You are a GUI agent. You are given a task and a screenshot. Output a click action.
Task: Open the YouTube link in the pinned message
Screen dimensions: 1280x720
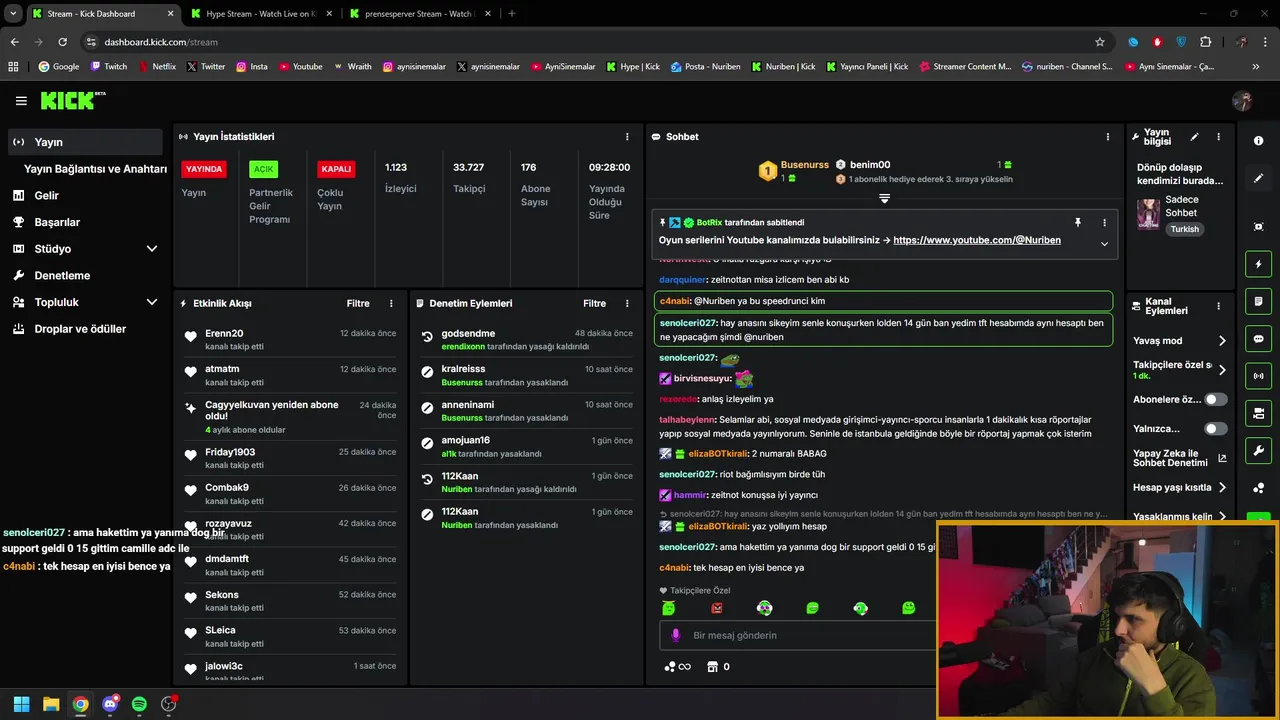(x=977, y=240)
